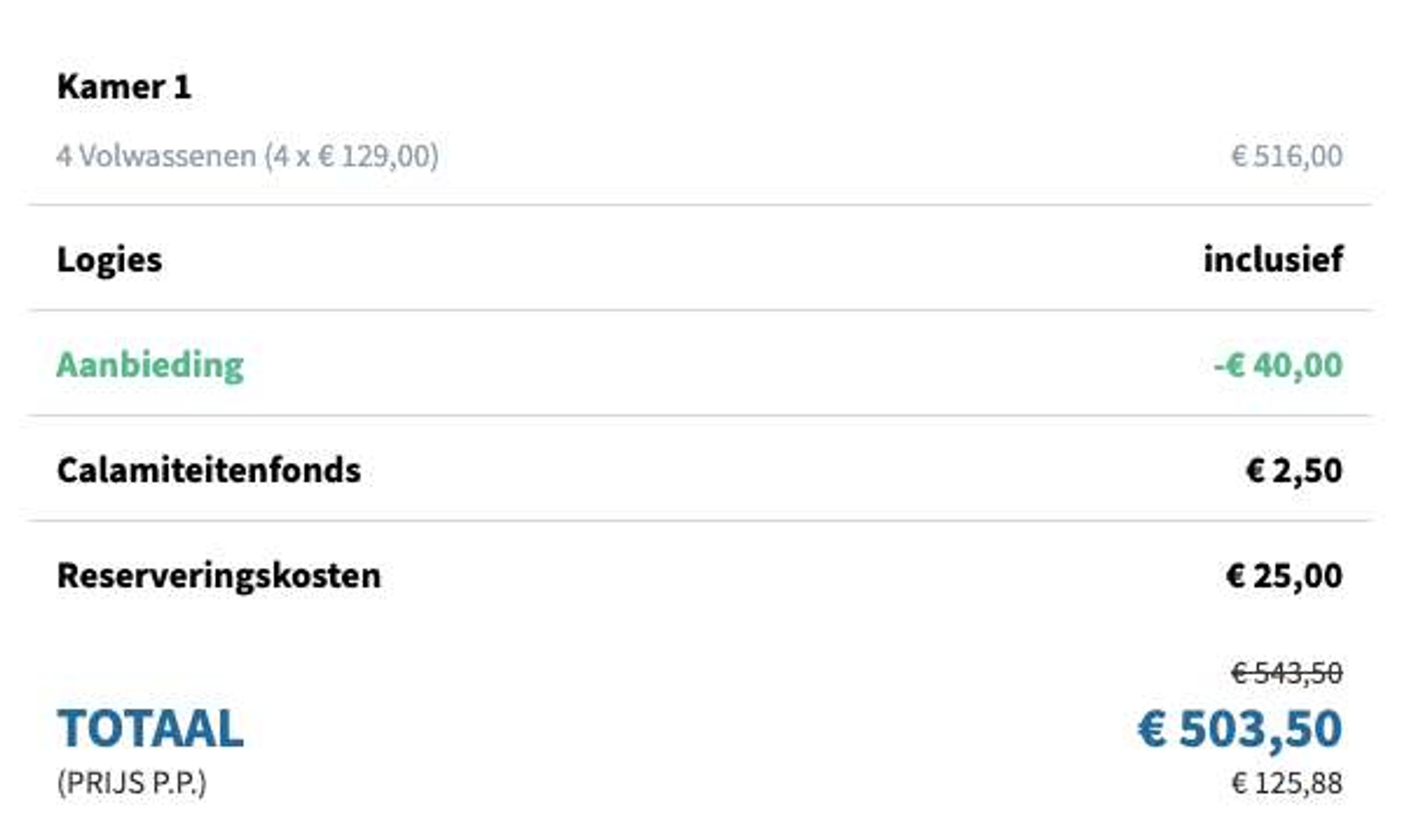Image resolution: width=1418 pixels, height=840 pixels.
Task: Open the green Aanbieding label
Action: pyautogui.click(x=150, y=365)
